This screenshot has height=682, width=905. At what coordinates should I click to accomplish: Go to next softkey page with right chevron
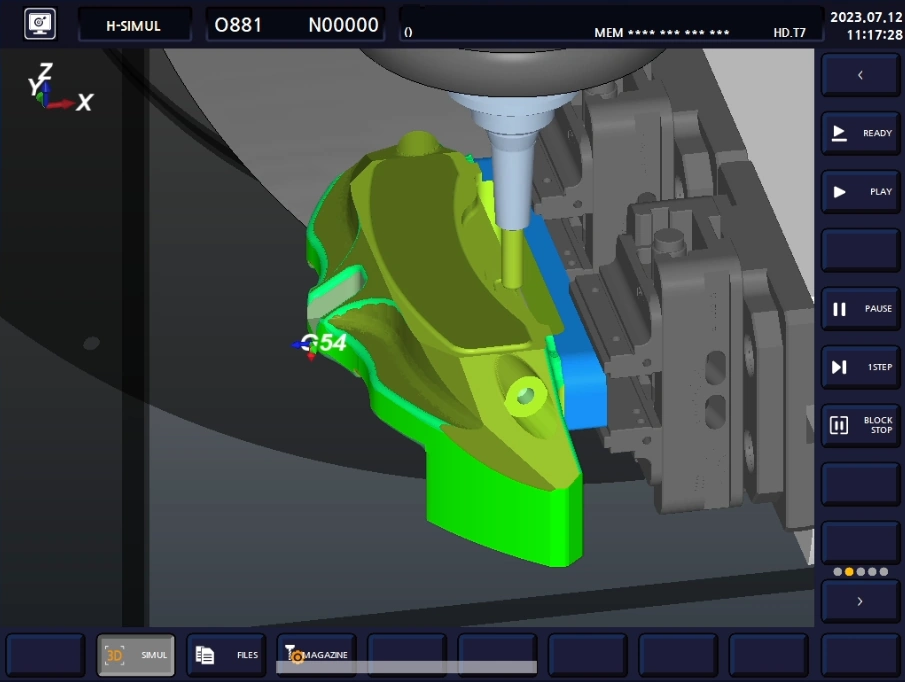point(860,601)
